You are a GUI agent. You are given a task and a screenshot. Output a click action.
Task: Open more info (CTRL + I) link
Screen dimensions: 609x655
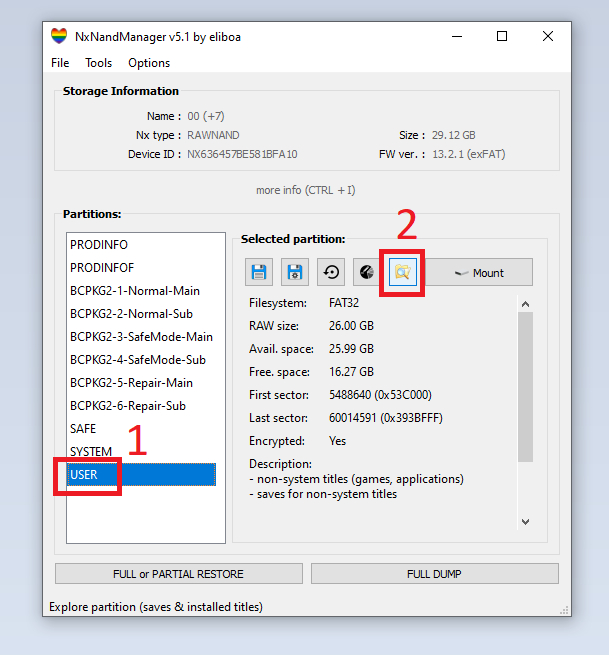tap(306, 190)
